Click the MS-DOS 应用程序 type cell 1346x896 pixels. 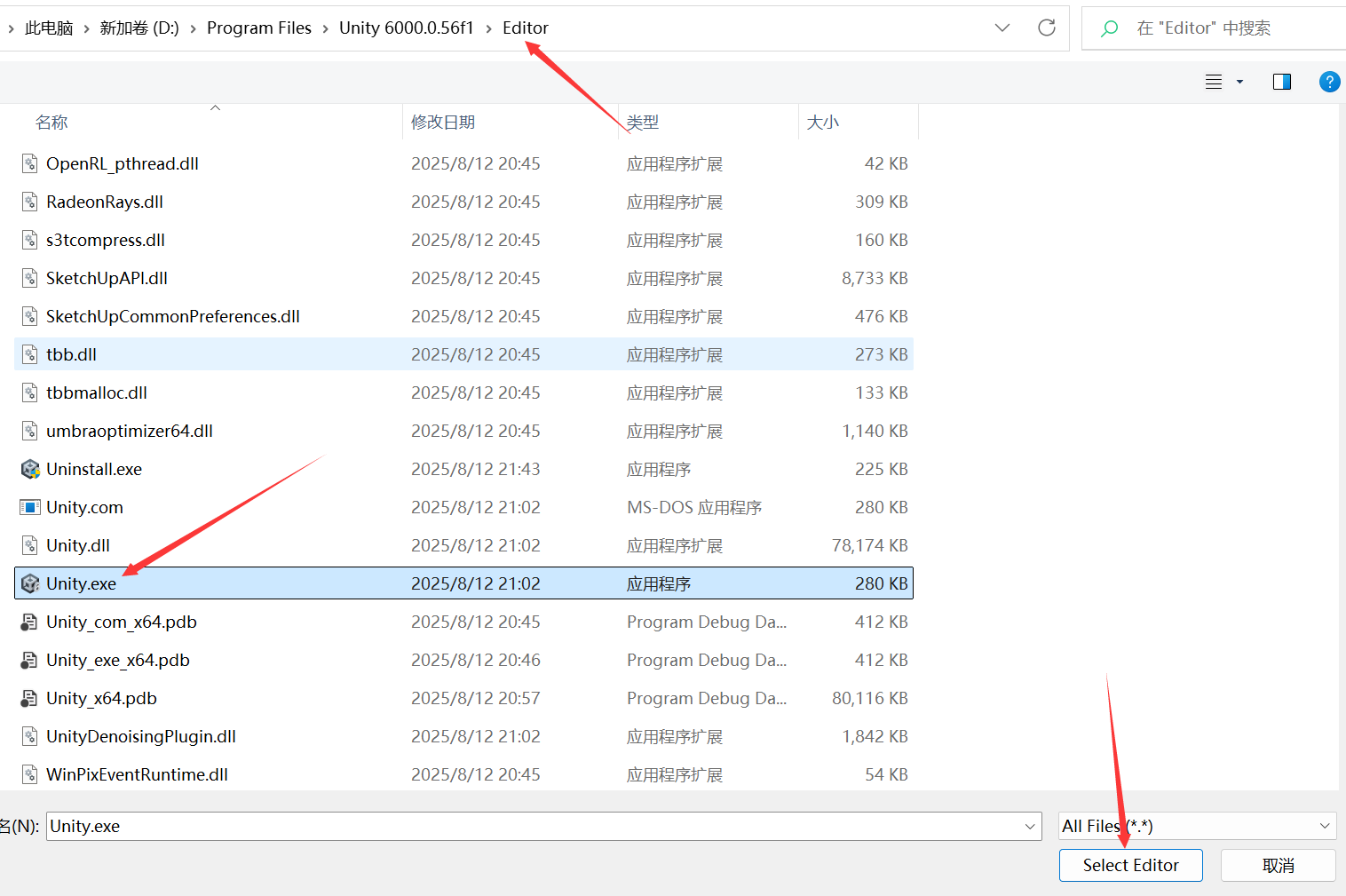click(694, 507)
